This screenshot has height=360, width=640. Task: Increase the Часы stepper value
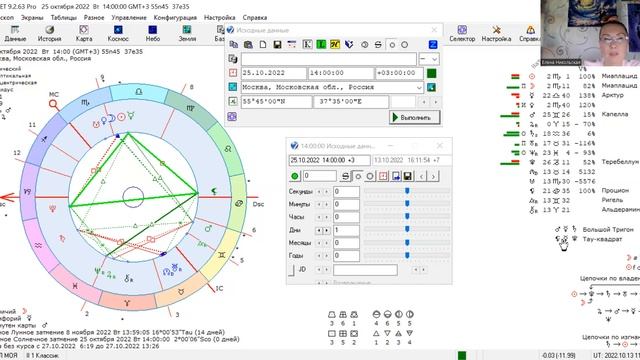tap(327, 217)
